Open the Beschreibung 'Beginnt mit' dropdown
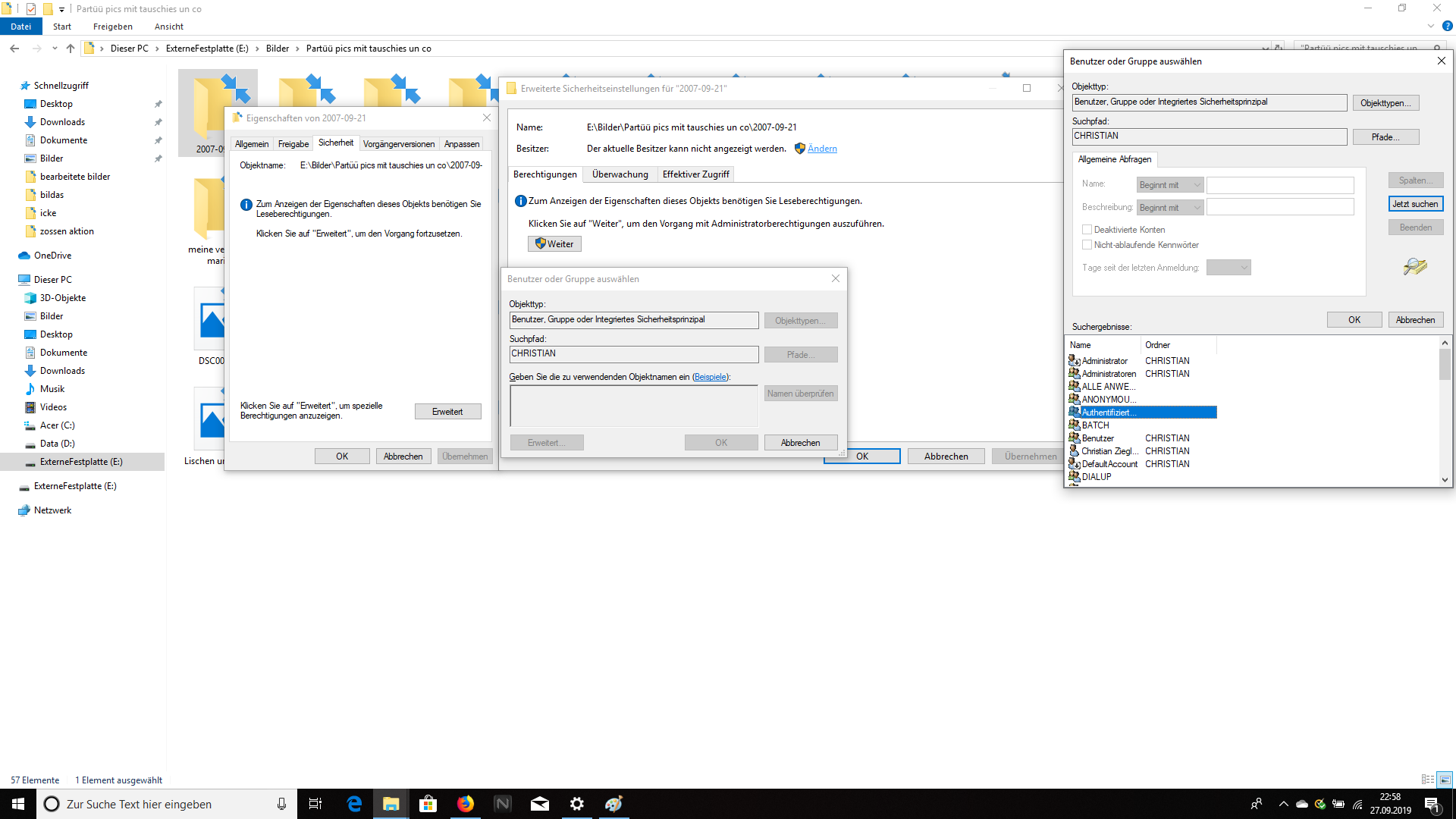This screenshot has height=819, width=1456. pos(1169,208)
